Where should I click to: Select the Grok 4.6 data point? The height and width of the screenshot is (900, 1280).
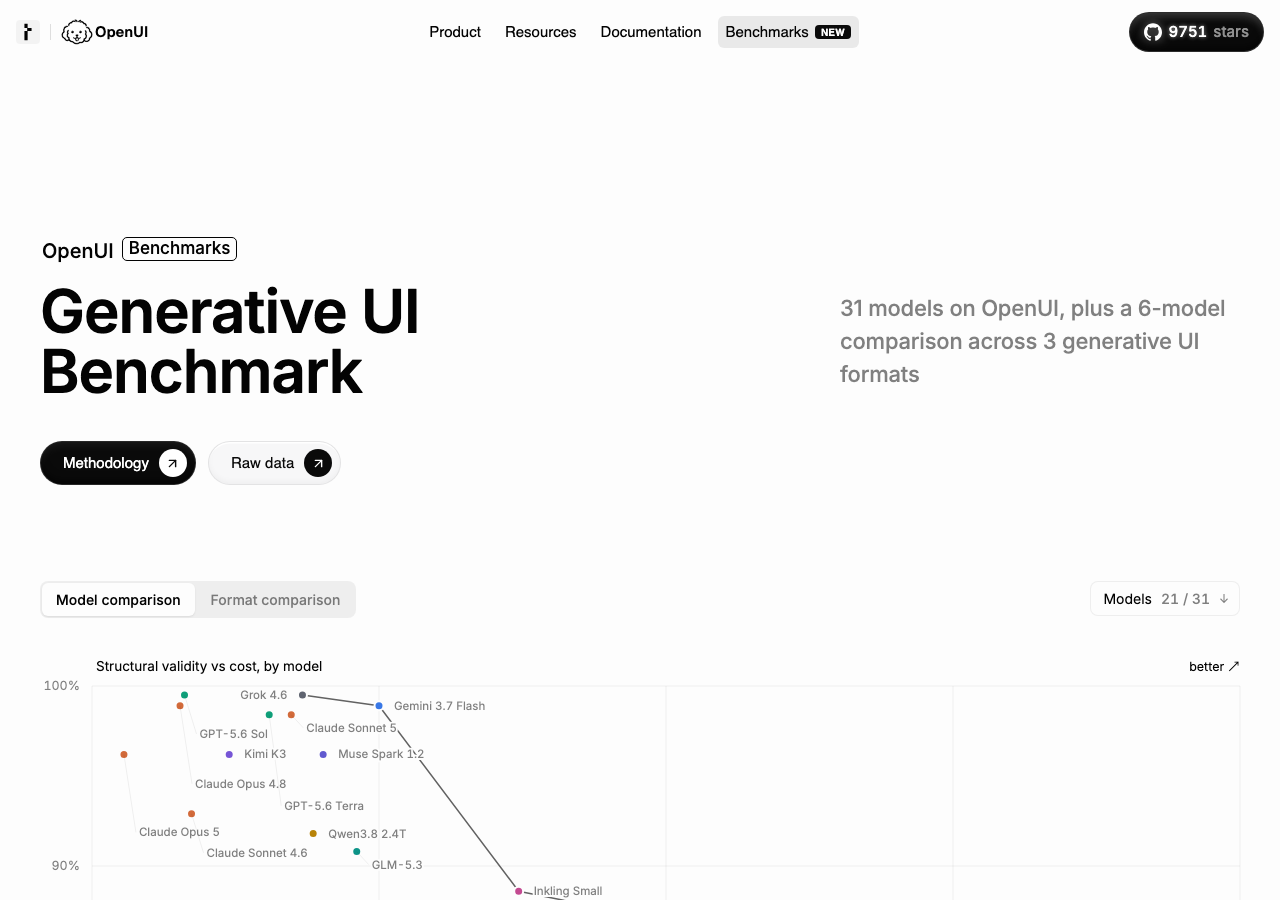tap(302, 695)
